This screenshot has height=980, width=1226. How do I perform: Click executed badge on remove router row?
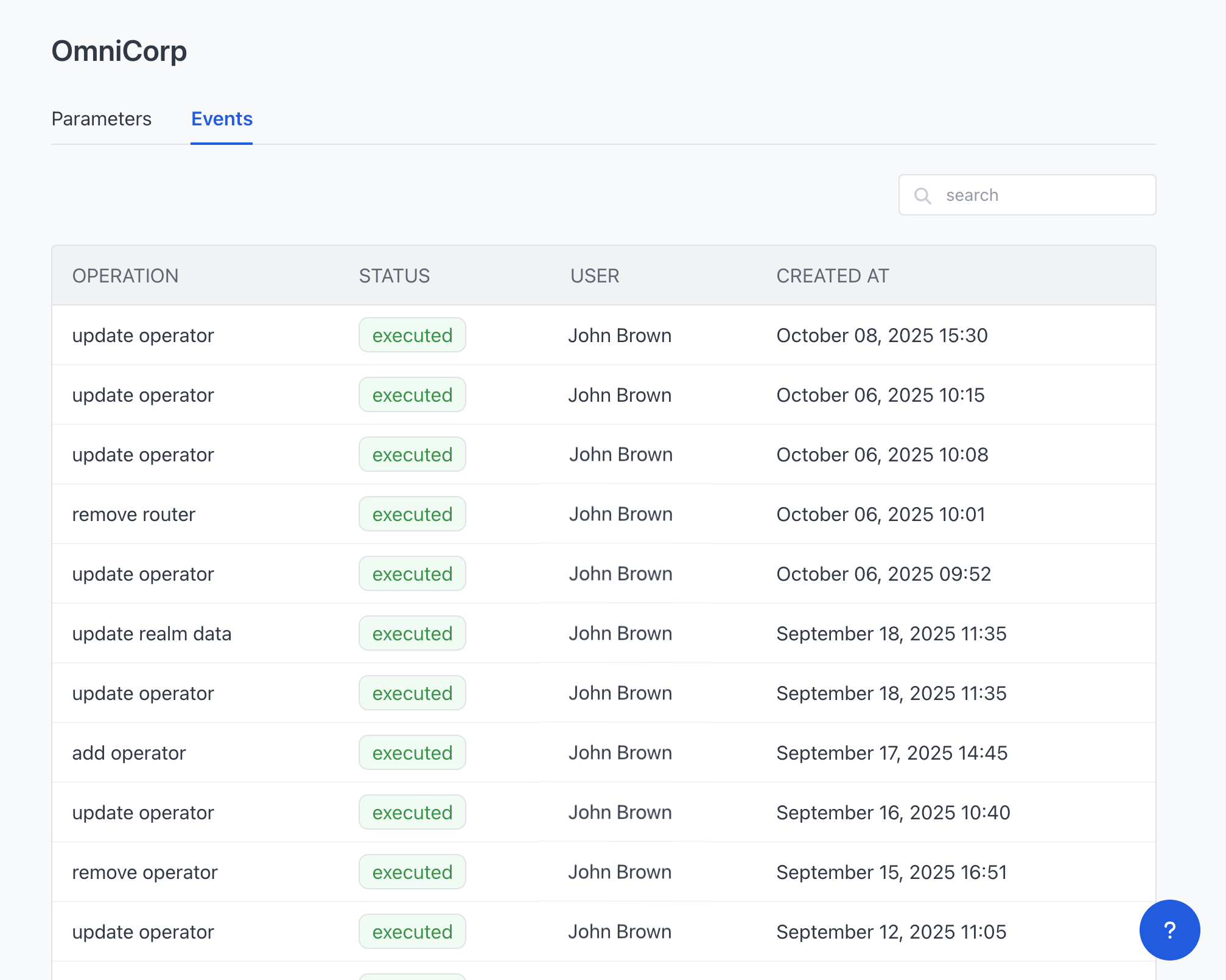(x=412, y=514)
